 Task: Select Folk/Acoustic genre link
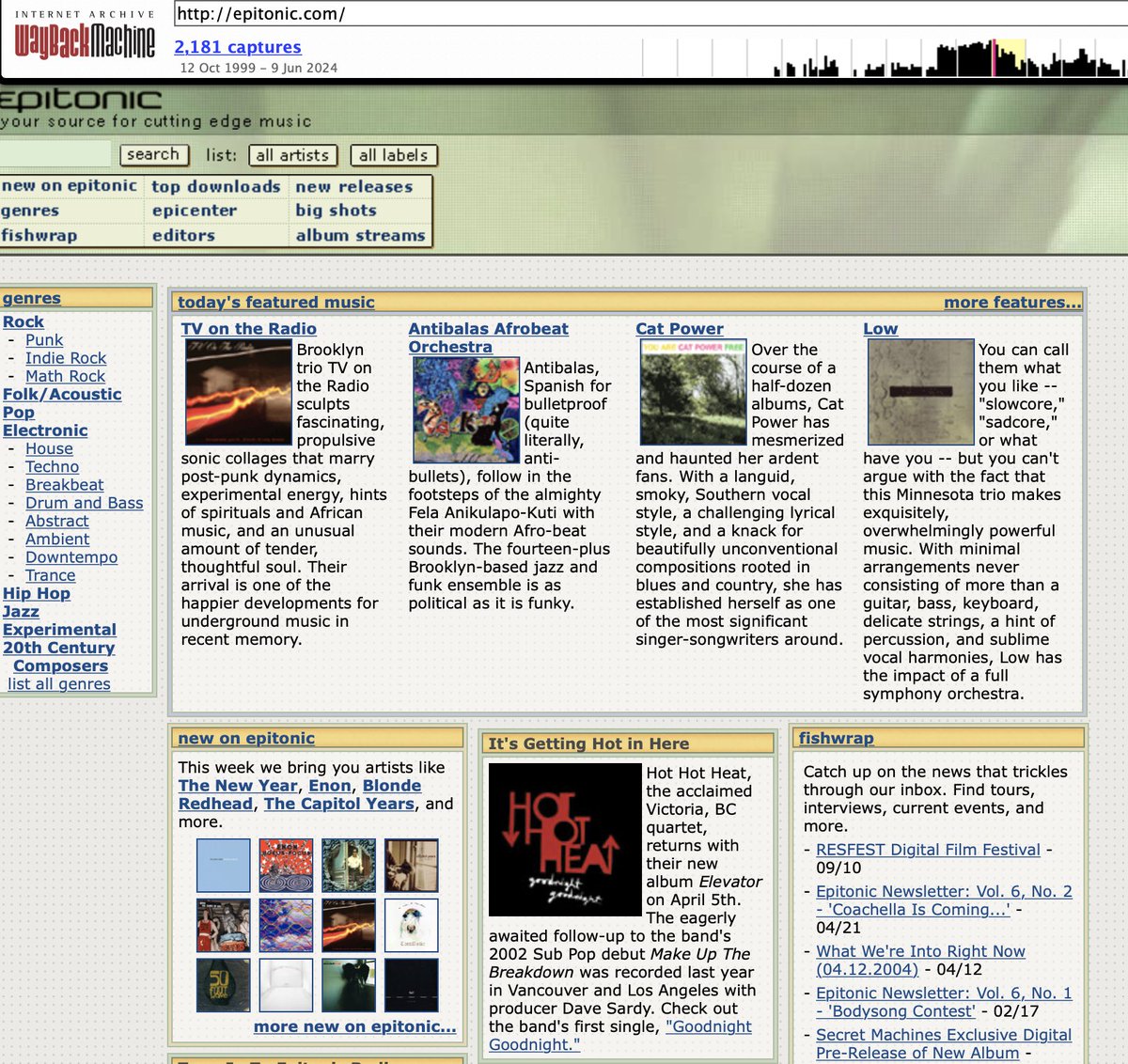[x=62, y=394]
